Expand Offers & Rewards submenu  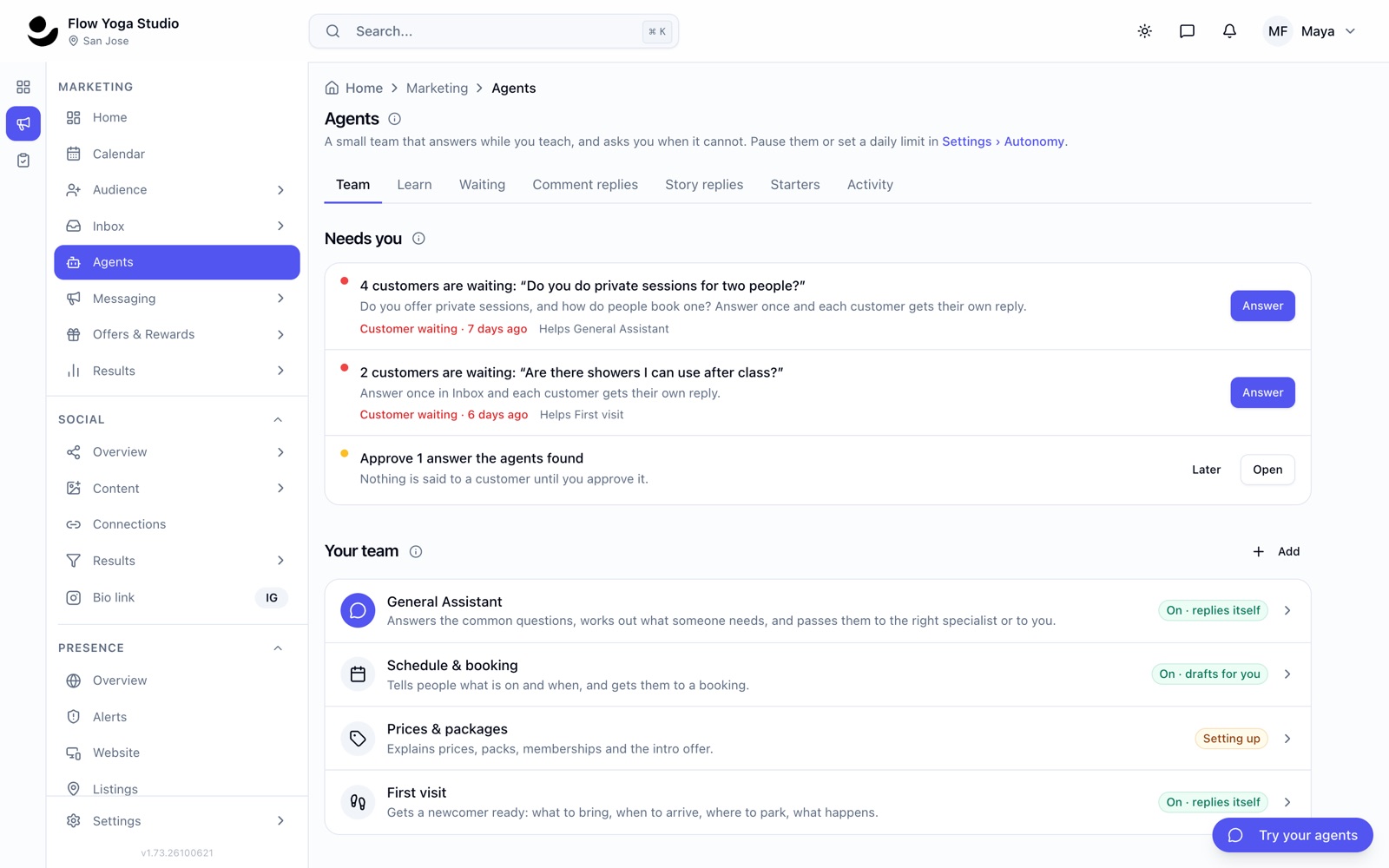pos(280,335)
